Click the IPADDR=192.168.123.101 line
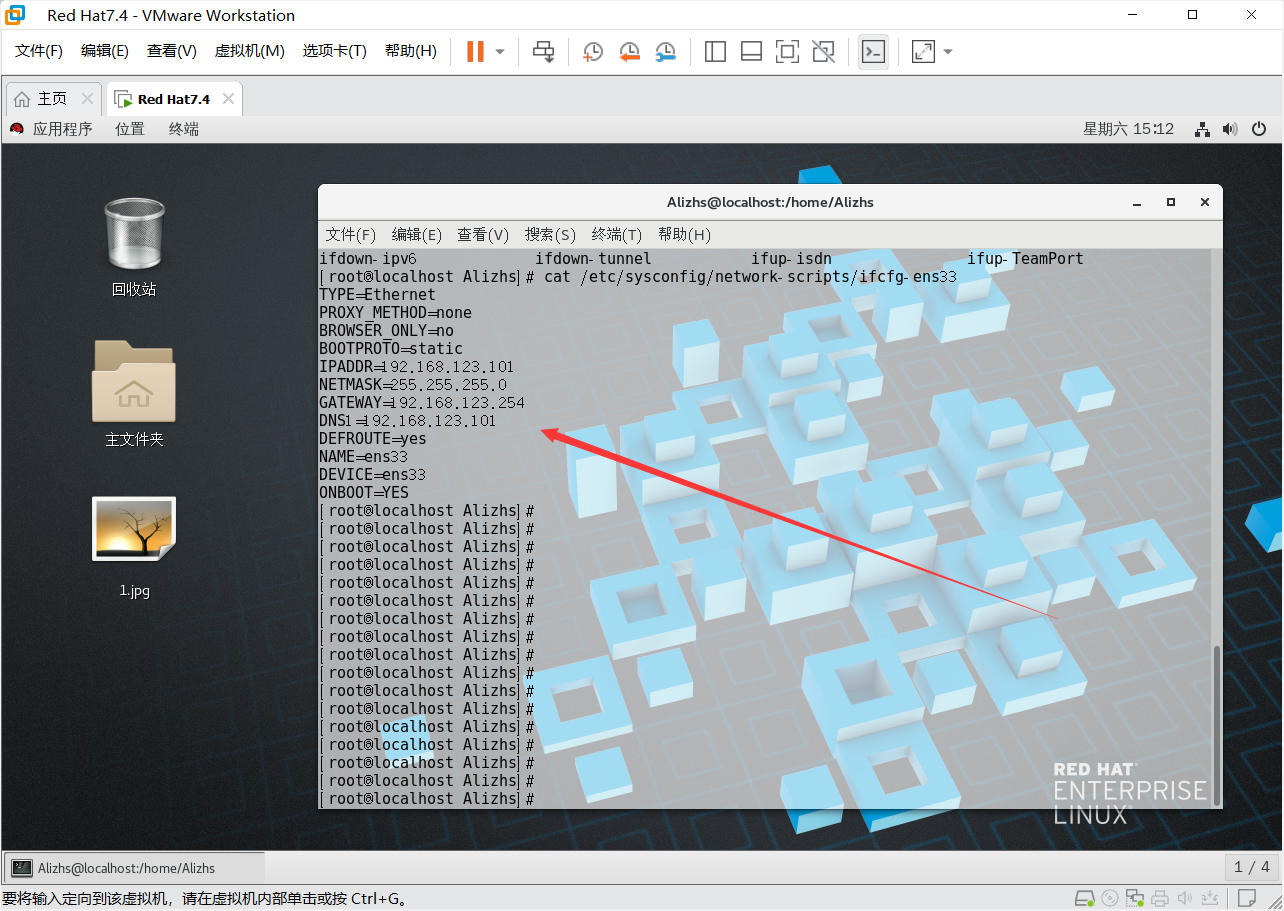The image size is (1284, 911). click(416, 367)
